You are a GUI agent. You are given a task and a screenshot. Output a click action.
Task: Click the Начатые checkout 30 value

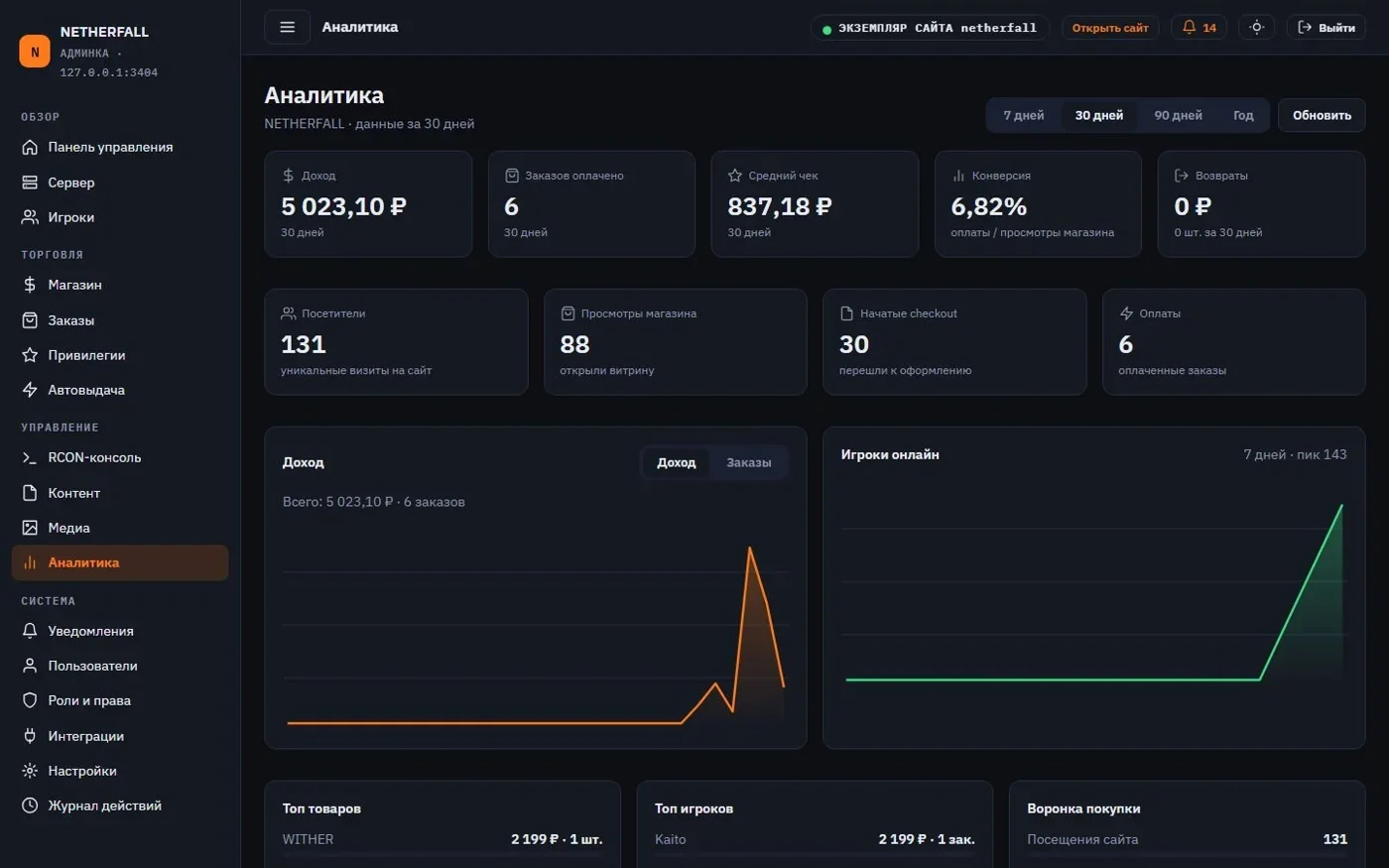pyautogui.click(x=854, y=344)
